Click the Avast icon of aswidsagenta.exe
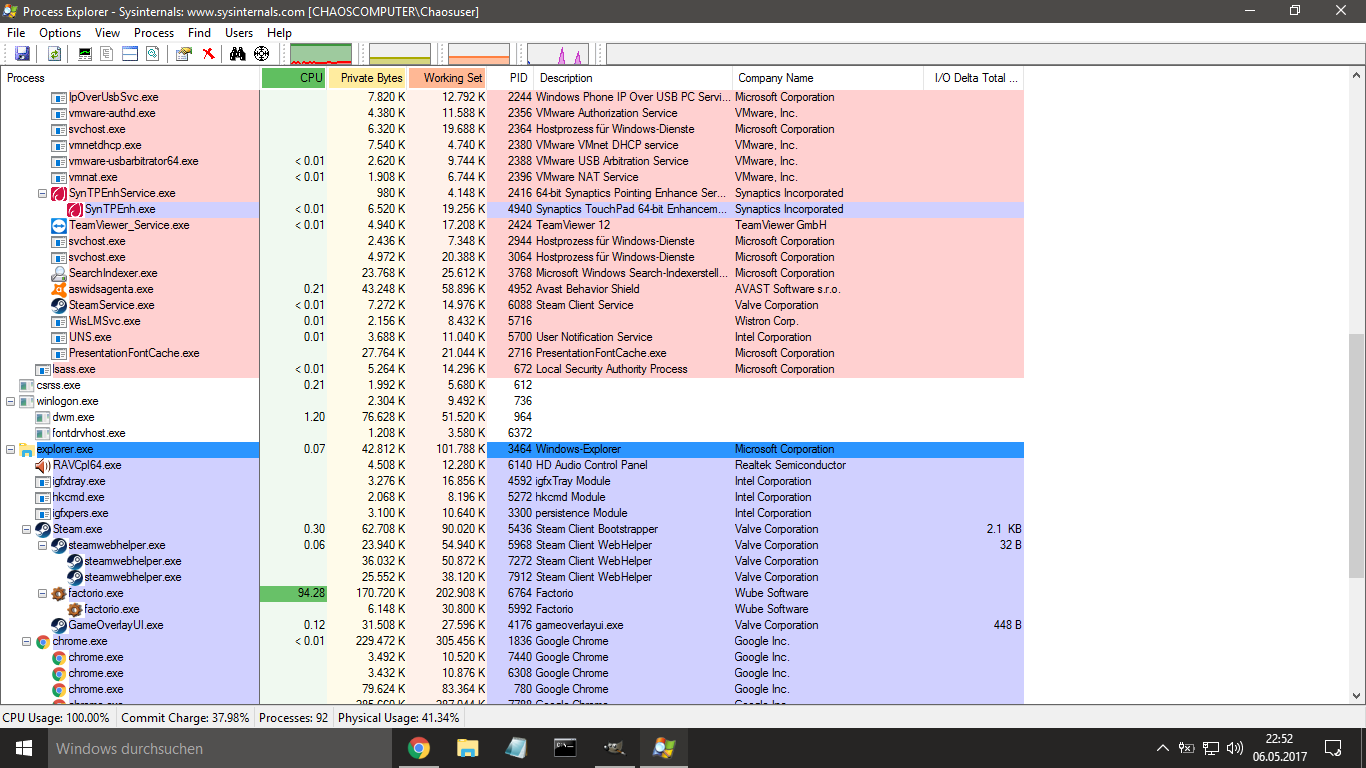Viewport: 1366px width, 768px height. [x=59, y=289]
